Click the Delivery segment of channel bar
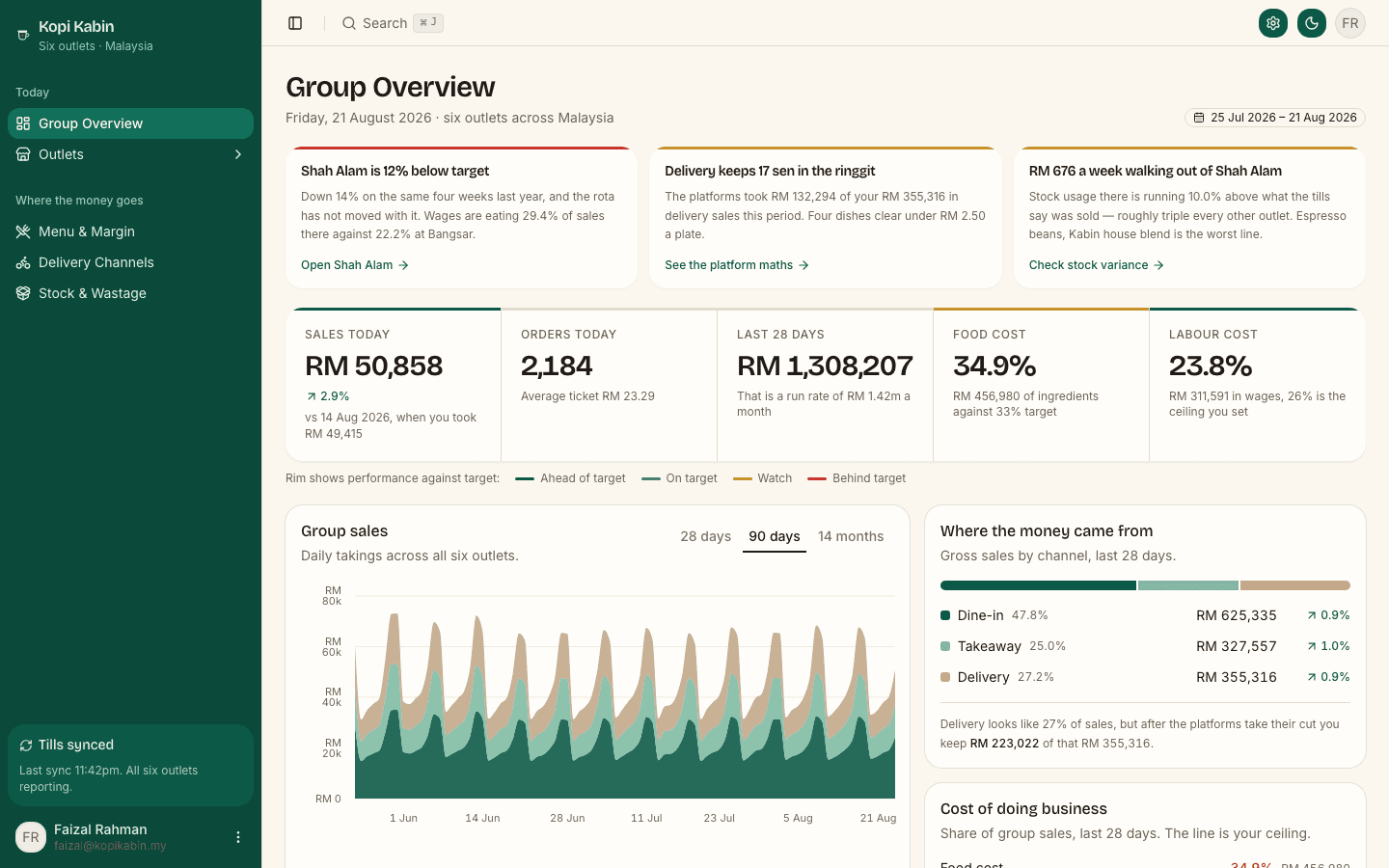 point(1295,585)
